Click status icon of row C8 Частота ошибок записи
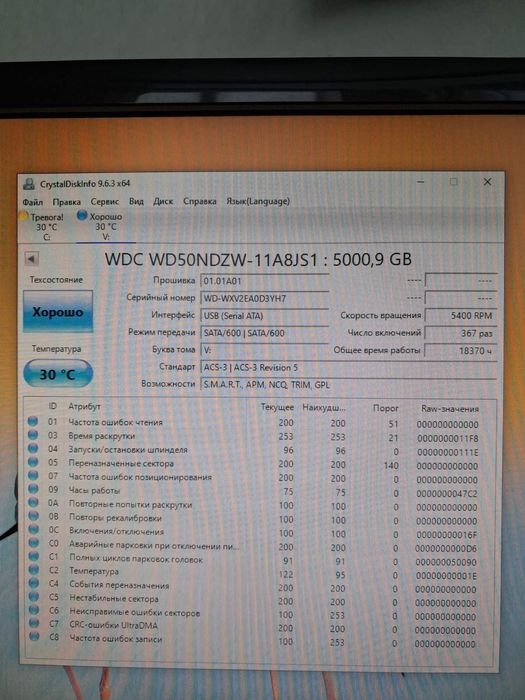The width and height of the screenshot is (525, 700). 34,636
